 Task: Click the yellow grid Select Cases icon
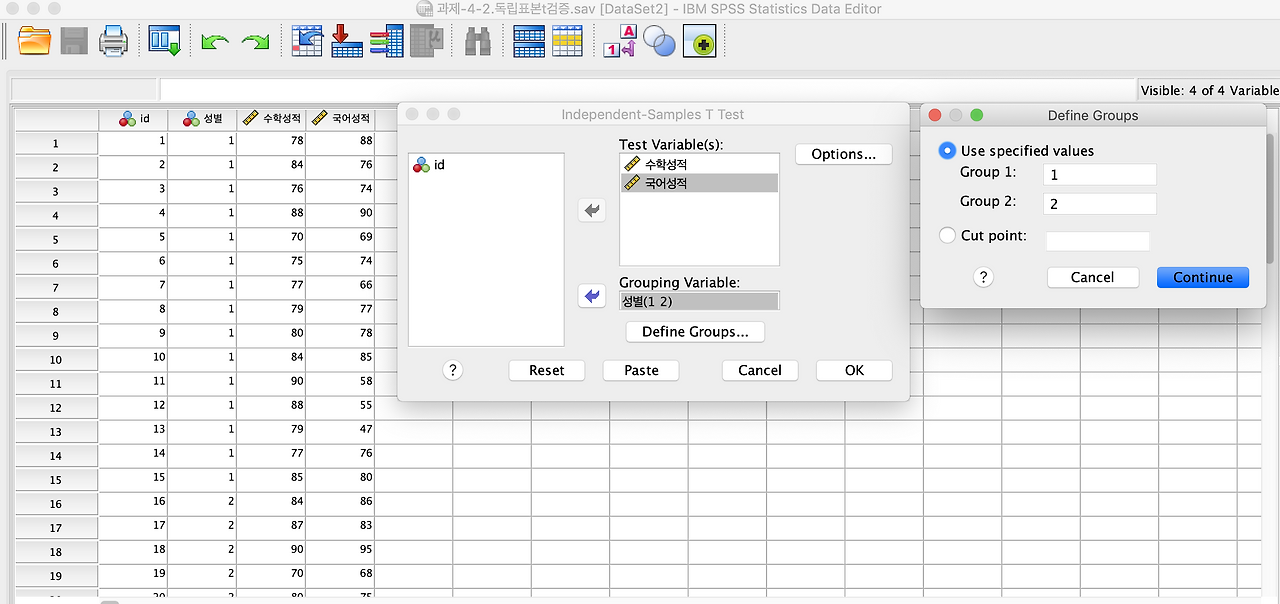pyautogui.click(x=567, y=41)
